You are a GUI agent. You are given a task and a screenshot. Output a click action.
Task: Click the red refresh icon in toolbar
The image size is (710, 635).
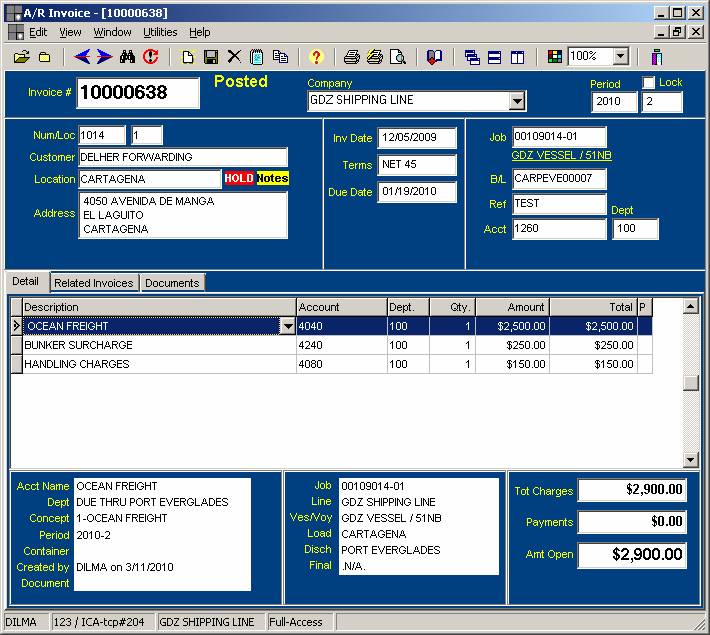(x=151, y=57)
